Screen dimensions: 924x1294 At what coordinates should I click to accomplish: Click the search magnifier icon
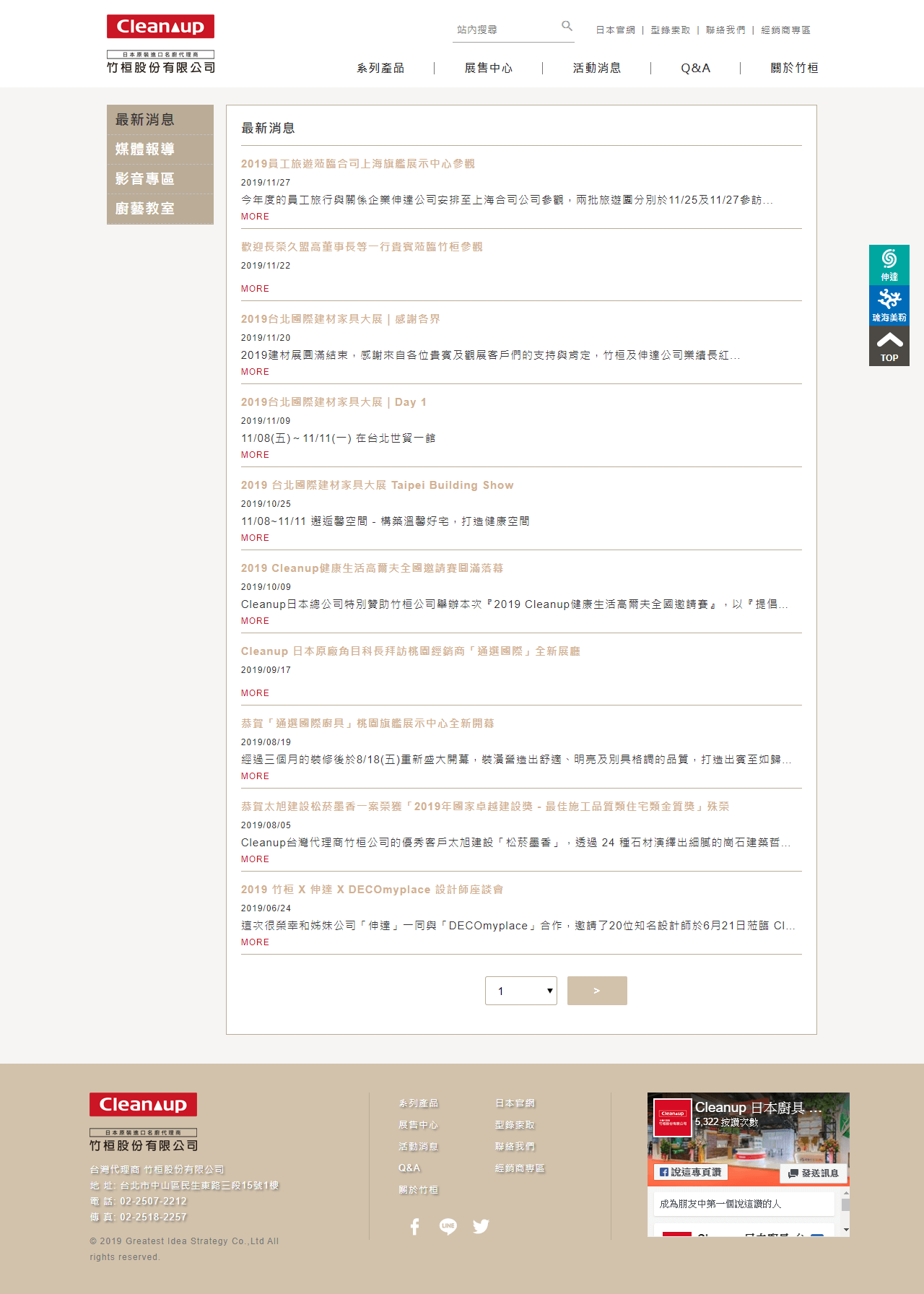coord(567,26)
